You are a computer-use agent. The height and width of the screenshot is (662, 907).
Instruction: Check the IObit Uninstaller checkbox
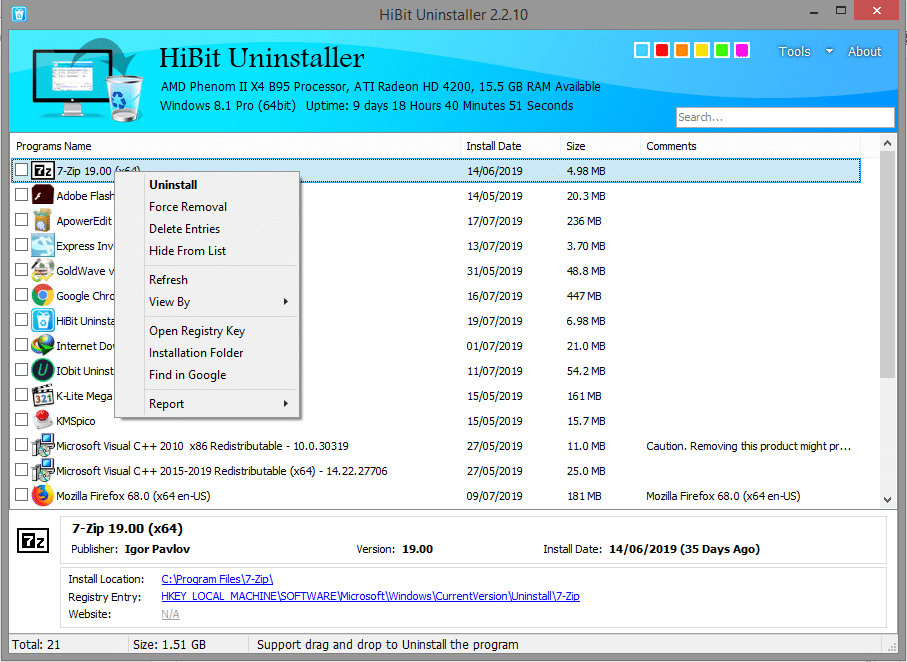(21, 370)
